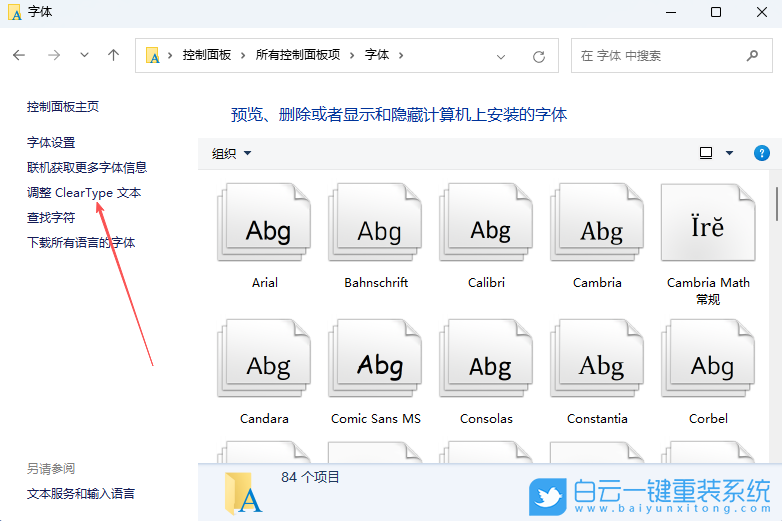Click the Arial font name label
This screenshot has width=782, height=521.
pos(265,283)
